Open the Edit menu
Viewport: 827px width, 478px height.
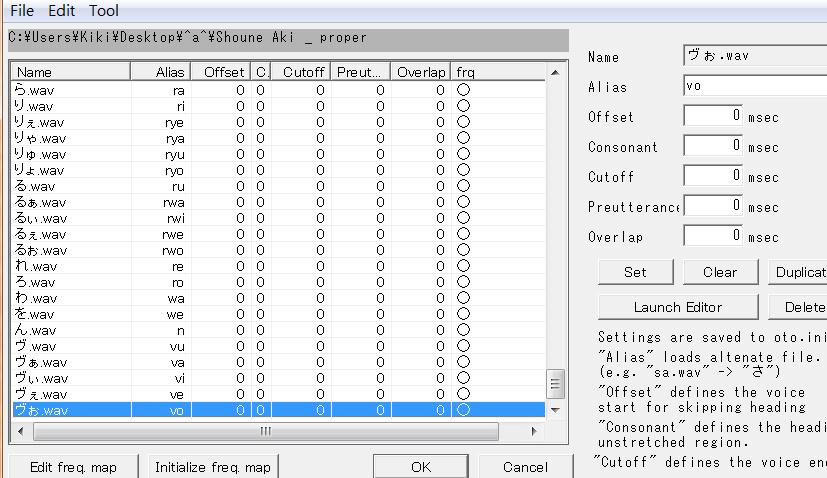(x=61, y=11)
